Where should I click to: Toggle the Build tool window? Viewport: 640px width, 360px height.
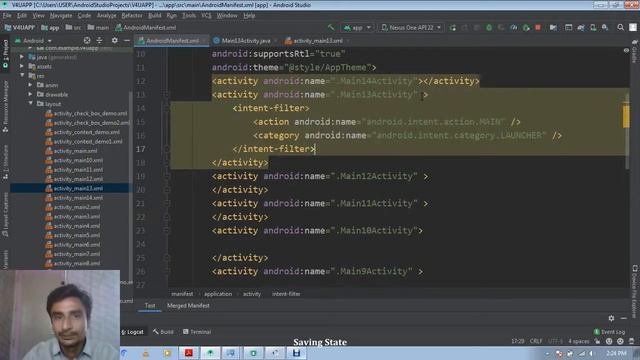tap(163, 332)
